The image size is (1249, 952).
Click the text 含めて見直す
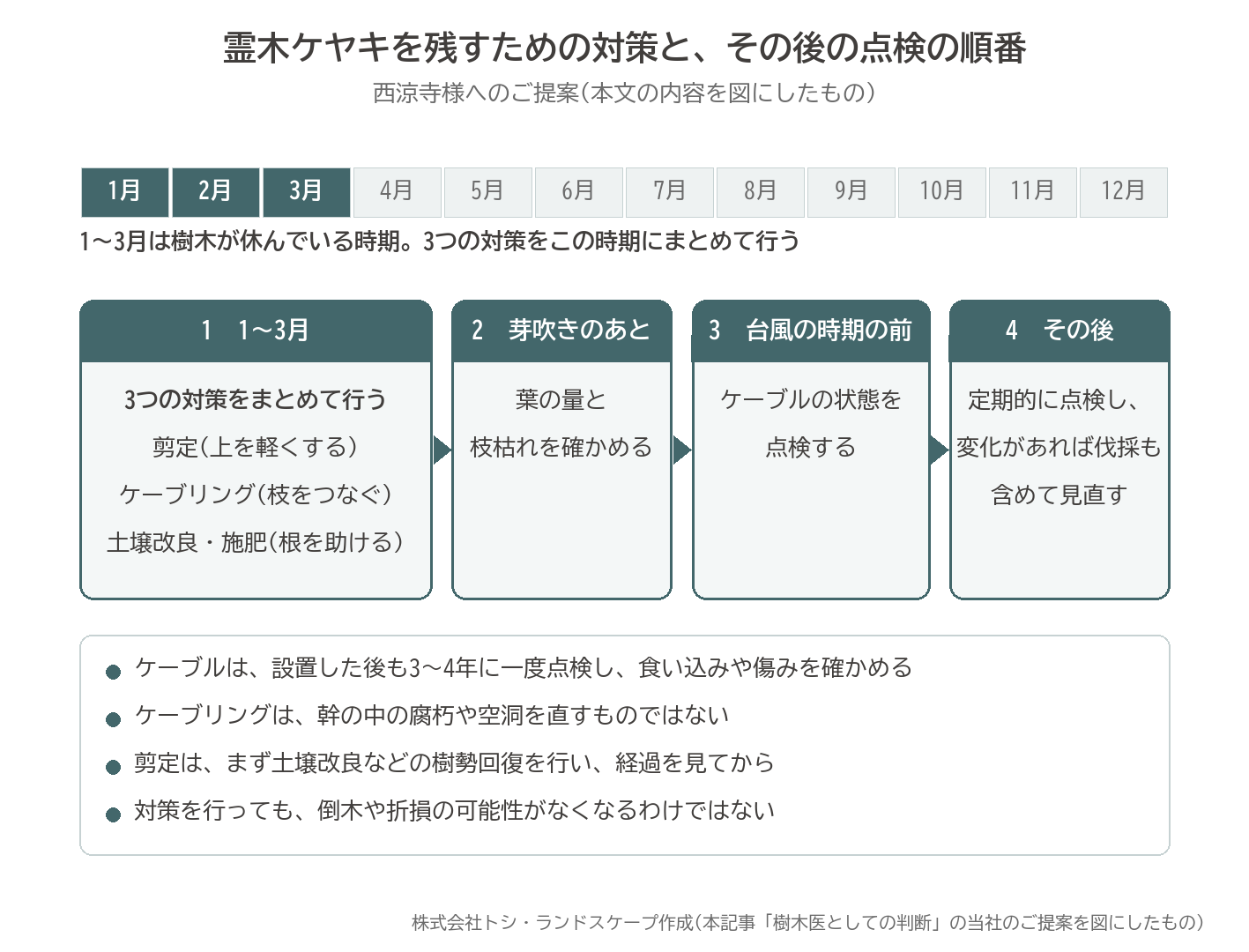click(x=1059, y=495)
